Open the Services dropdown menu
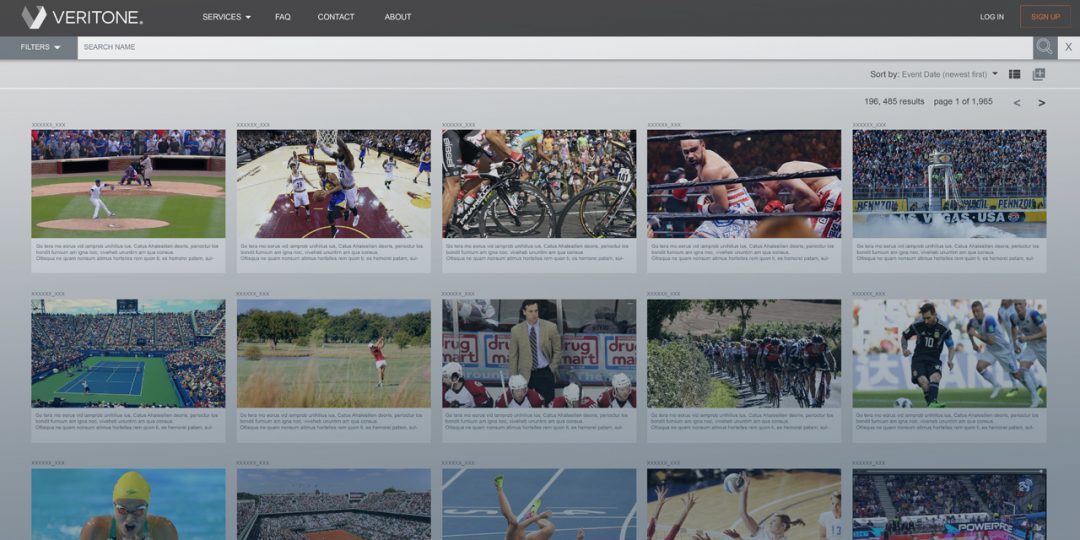This screenshot has height=540, width=1080. [x=227, y=17]
